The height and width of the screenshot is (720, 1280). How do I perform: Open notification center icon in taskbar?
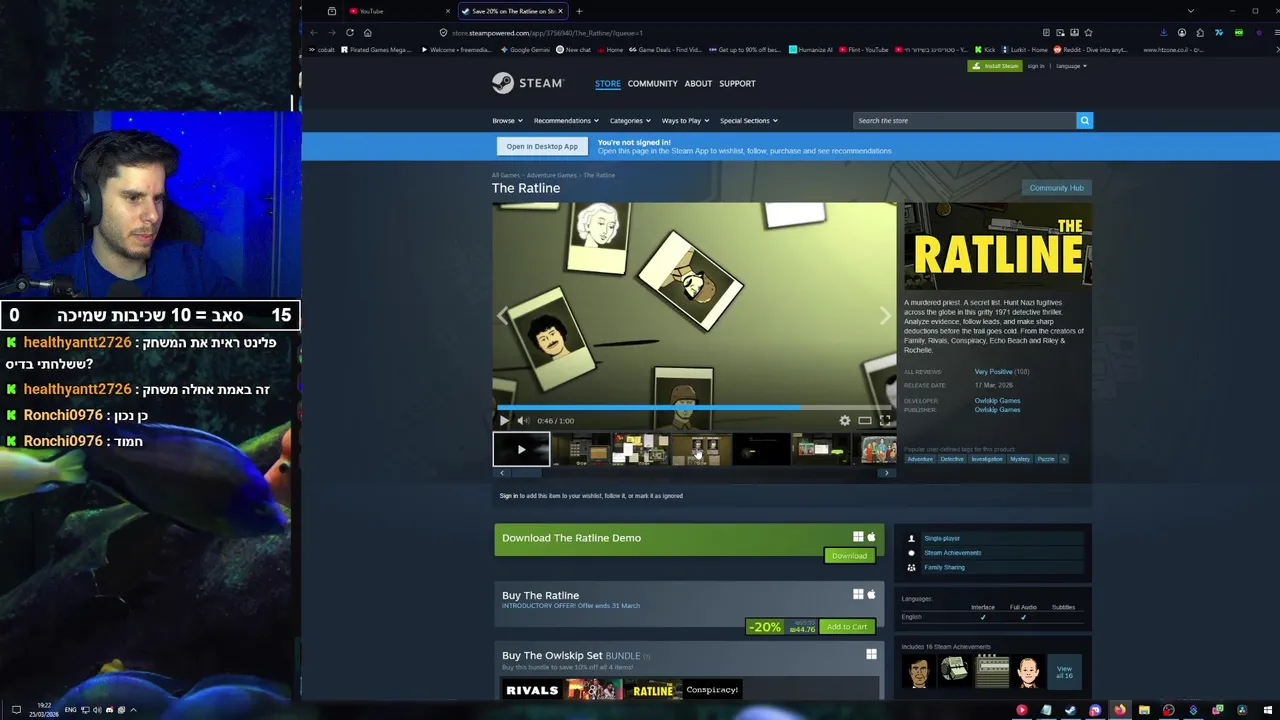[x=16, y=710]
